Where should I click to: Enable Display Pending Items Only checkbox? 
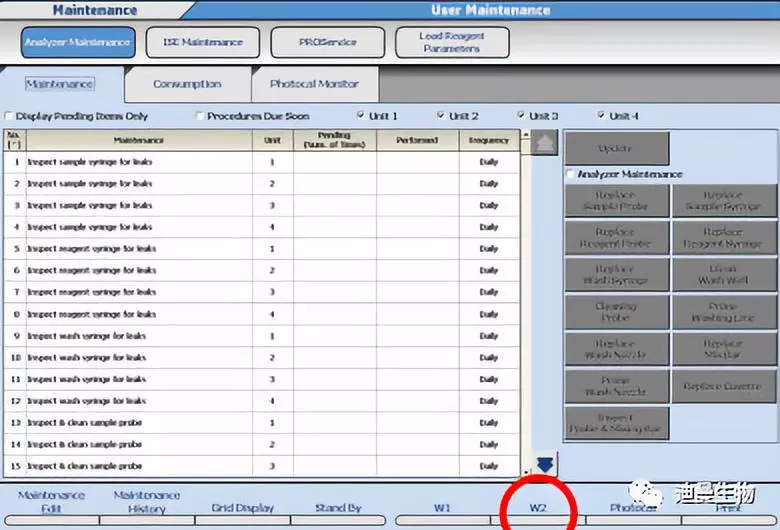pos(10,116)
